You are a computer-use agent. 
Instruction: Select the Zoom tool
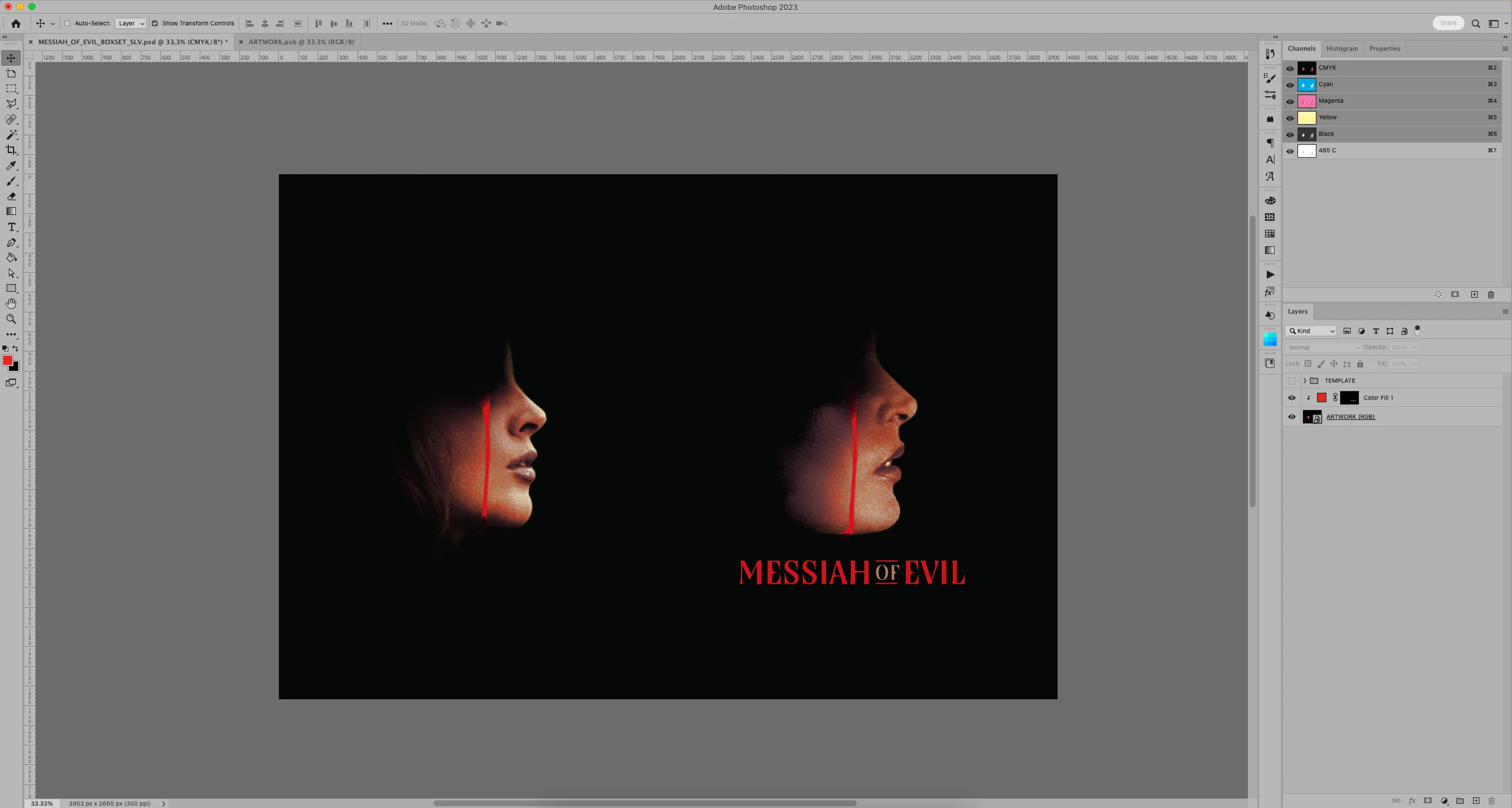coord(11,319)
